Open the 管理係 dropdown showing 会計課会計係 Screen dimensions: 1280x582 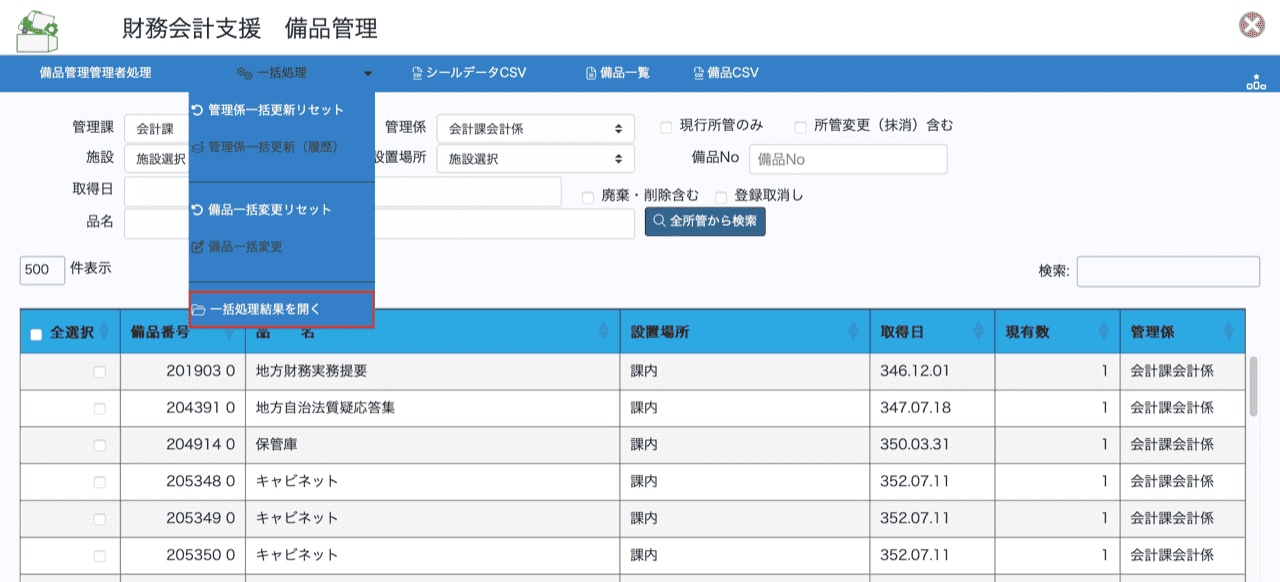tap(535, 128)
